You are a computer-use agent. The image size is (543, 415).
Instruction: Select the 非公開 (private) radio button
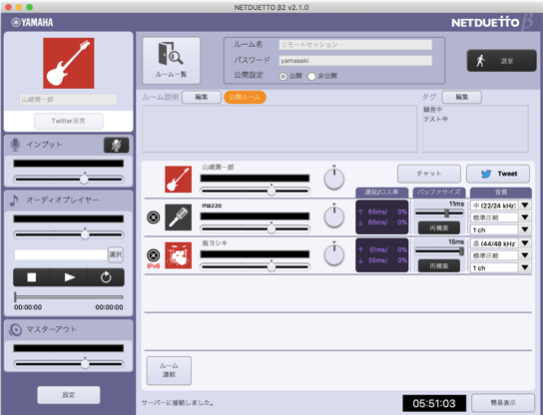(312, 76)
